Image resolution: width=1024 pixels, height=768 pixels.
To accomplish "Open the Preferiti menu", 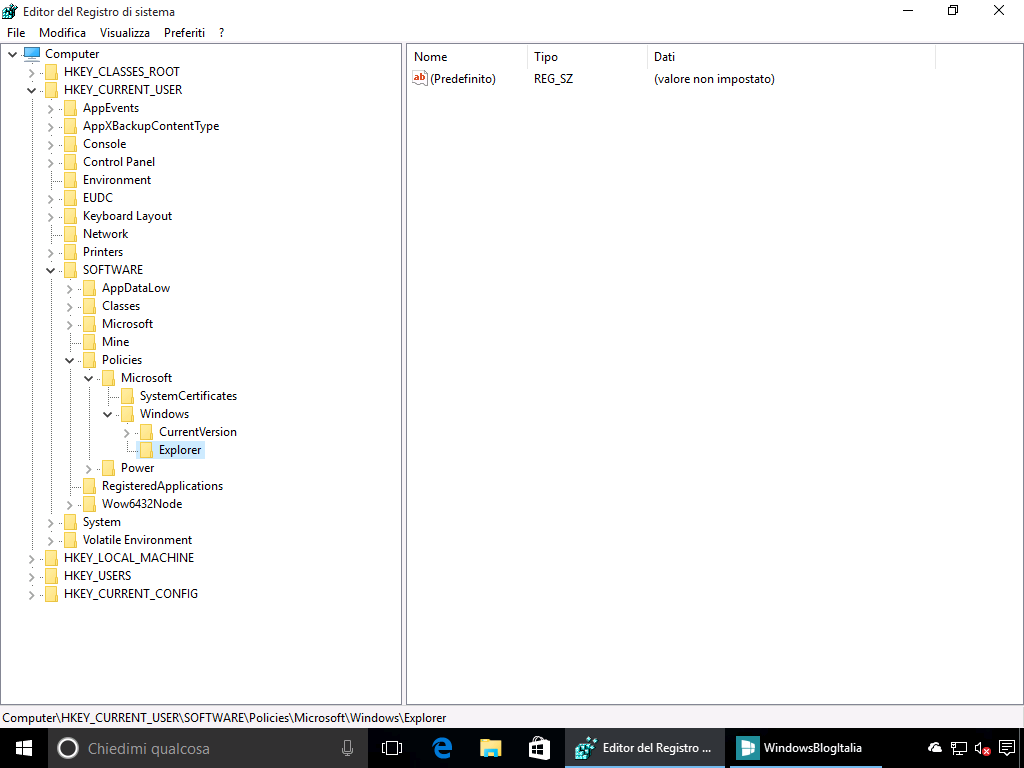I will point(184,33).
